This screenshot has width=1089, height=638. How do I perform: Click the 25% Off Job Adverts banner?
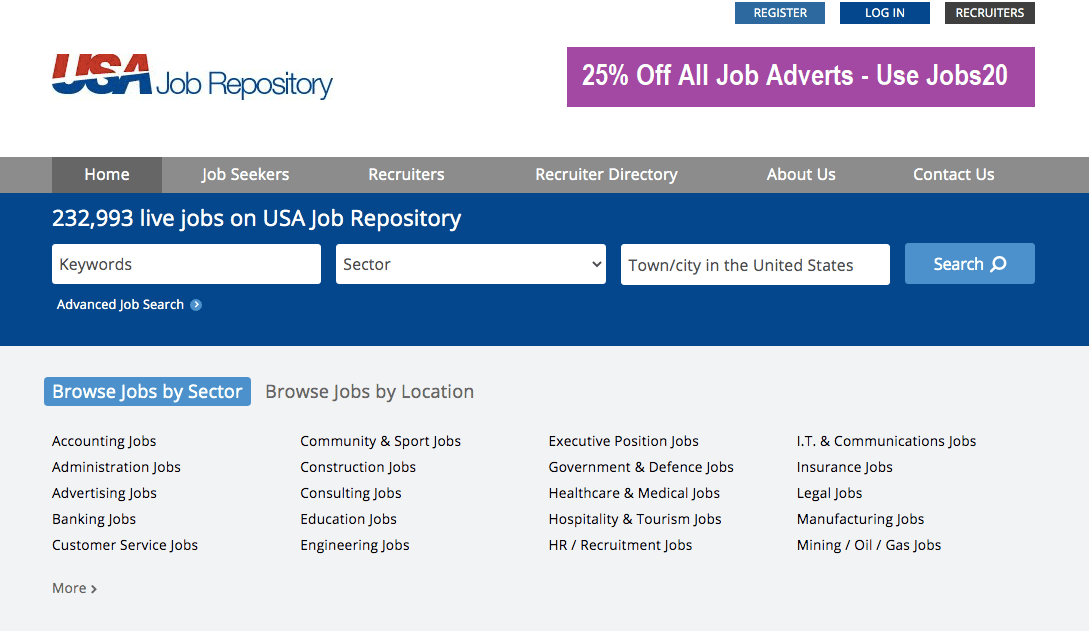800,77
